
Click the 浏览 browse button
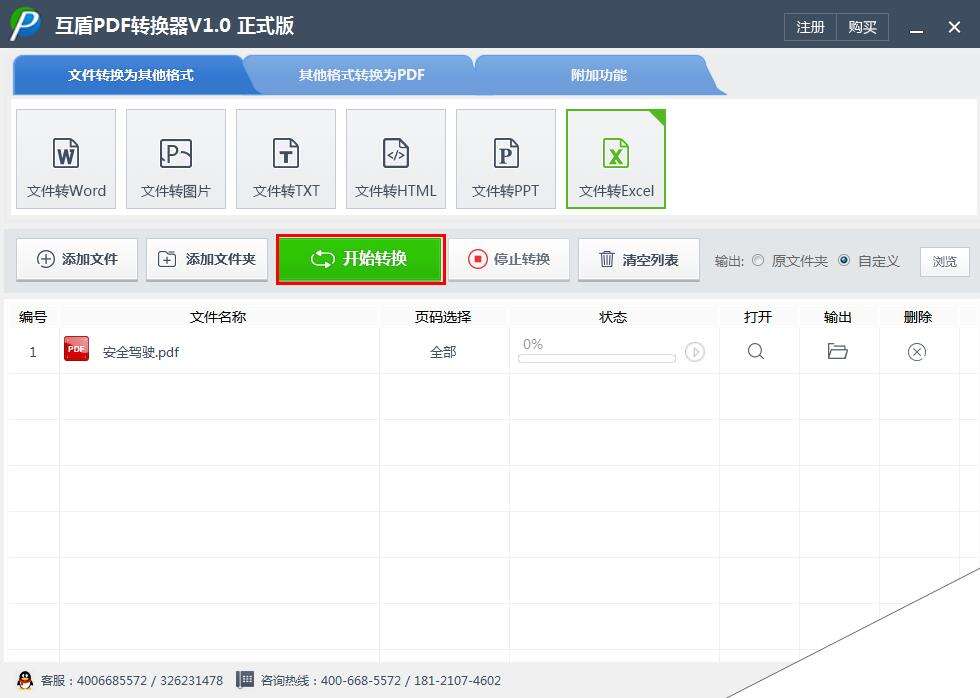(944, 261)
